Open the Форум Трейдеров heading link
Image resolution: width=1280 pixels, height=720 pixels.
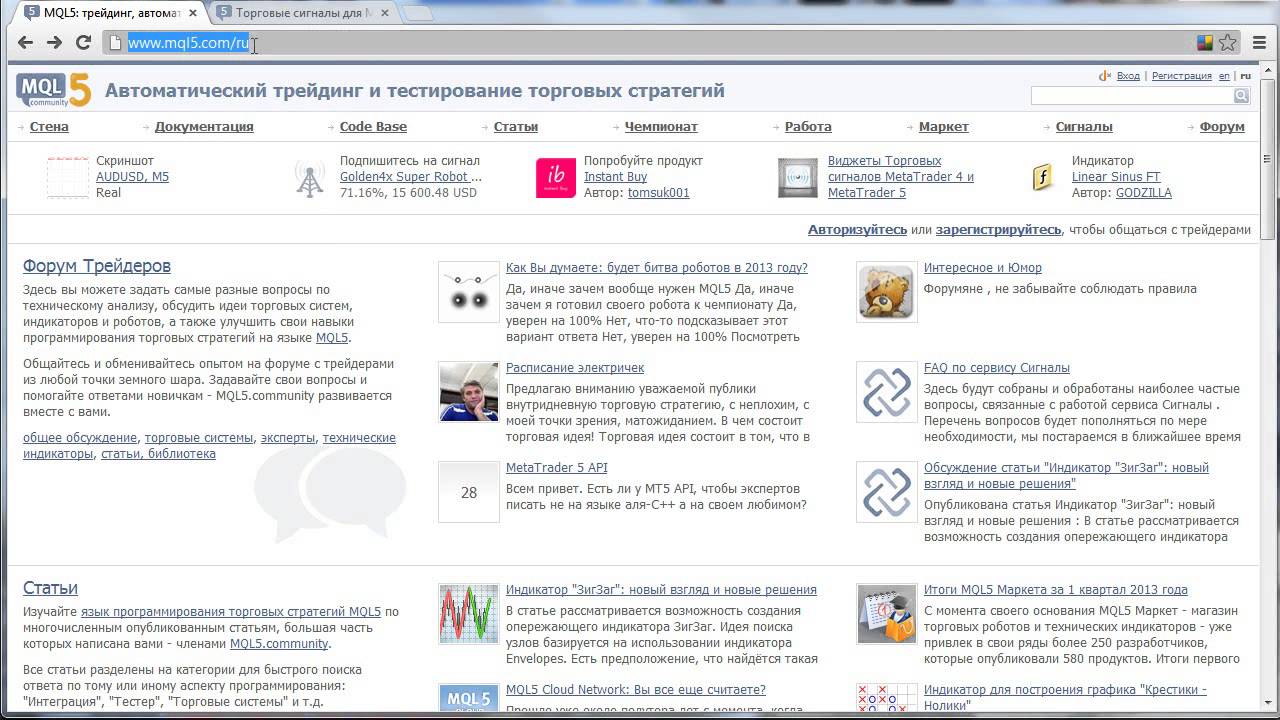[x=97, y=266]
